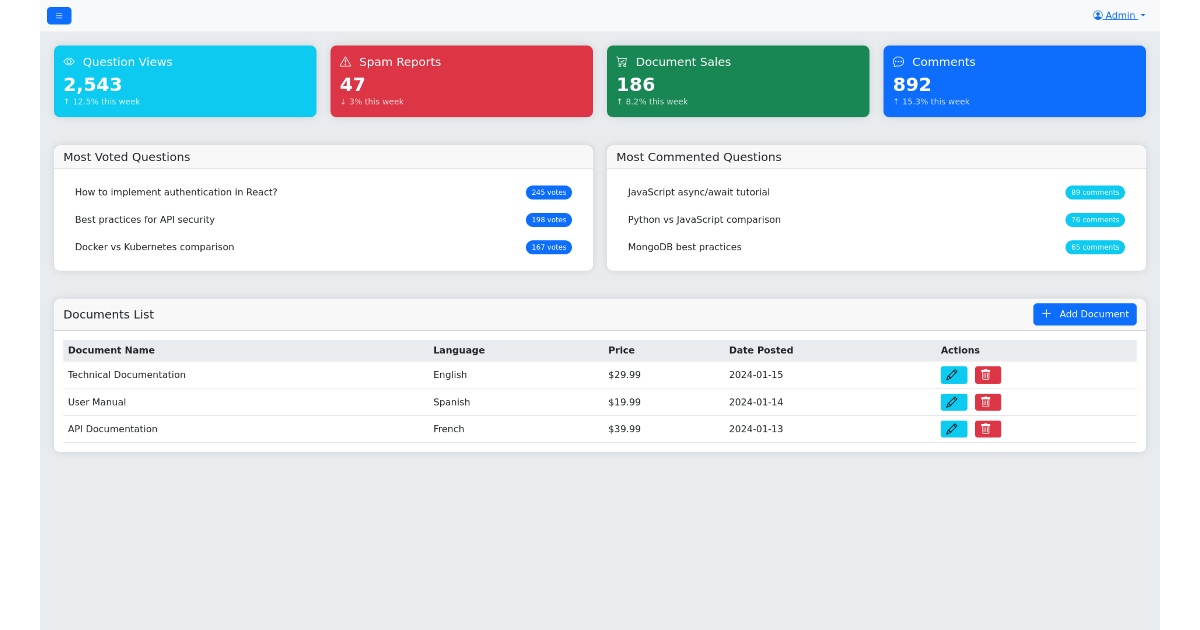Click the Admin profile person icon
Image resolution: width=1200 pixels, height=630 pixels.
tap(1097, 14)
